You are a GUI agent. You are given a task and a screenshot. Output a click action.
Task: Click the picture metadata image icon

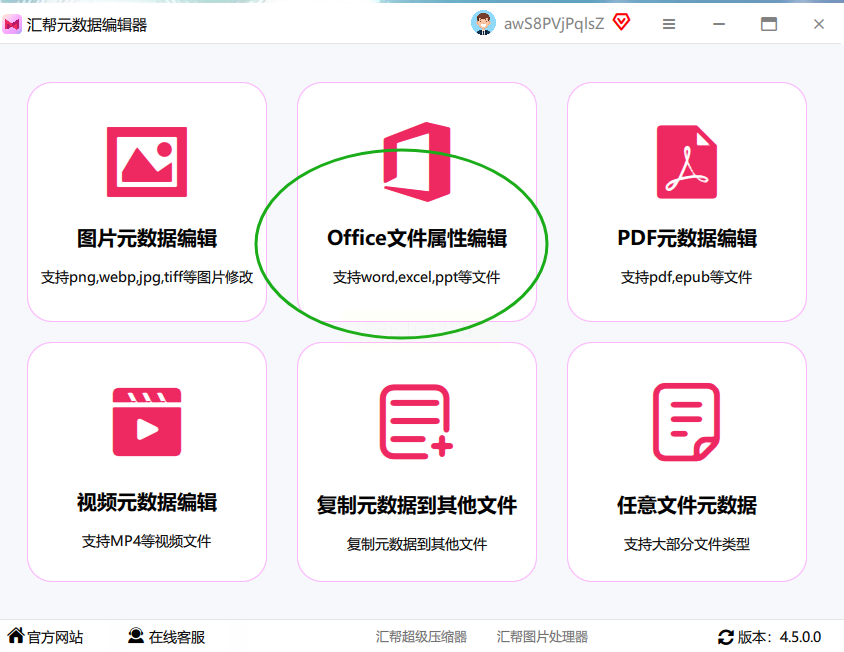(146, 162)
